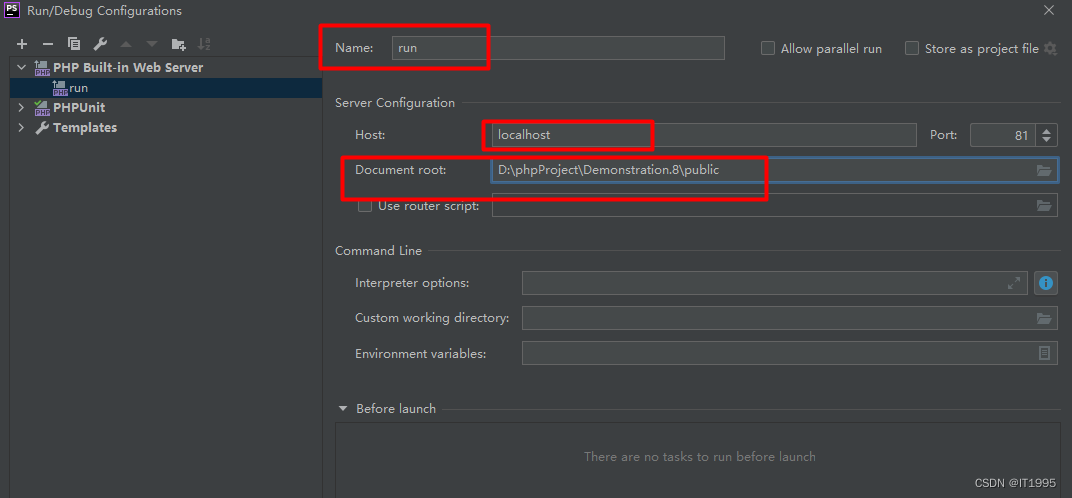Move configuration down arrow

pyautogui.click(x=152, y=44)
